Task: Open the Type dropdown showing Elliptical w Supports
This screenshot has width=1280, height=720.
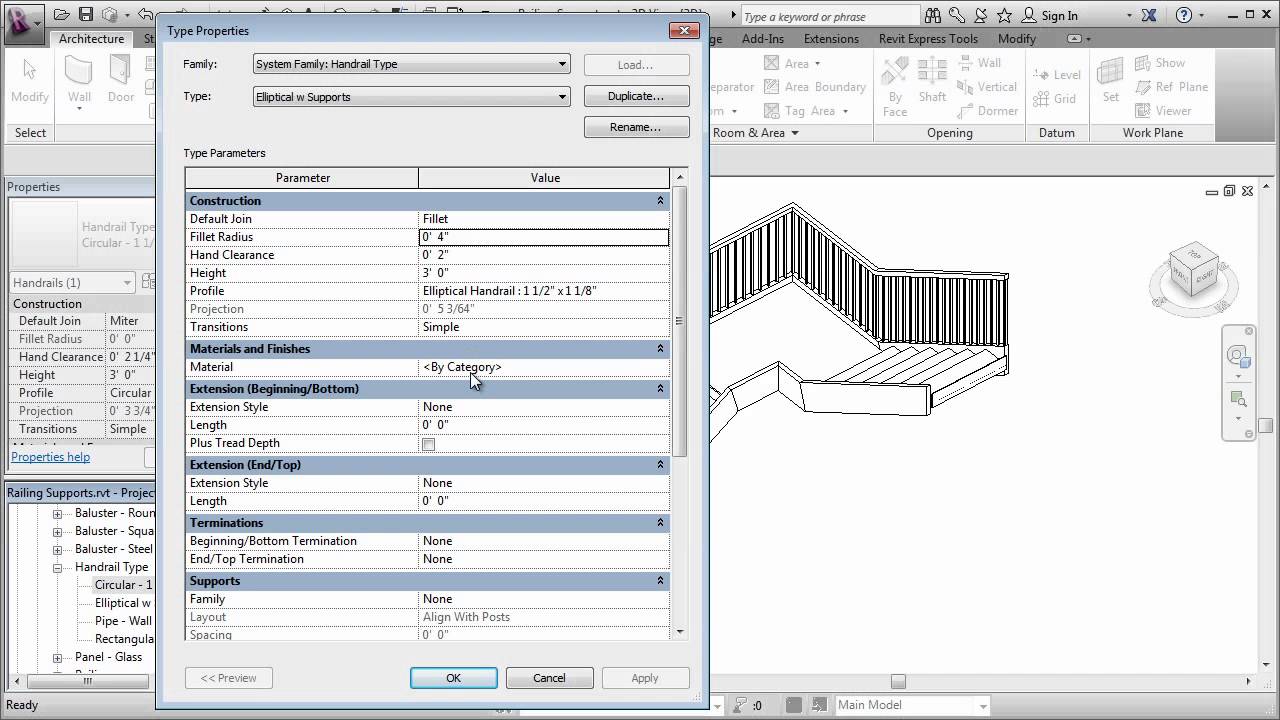Action: (561, 97)
